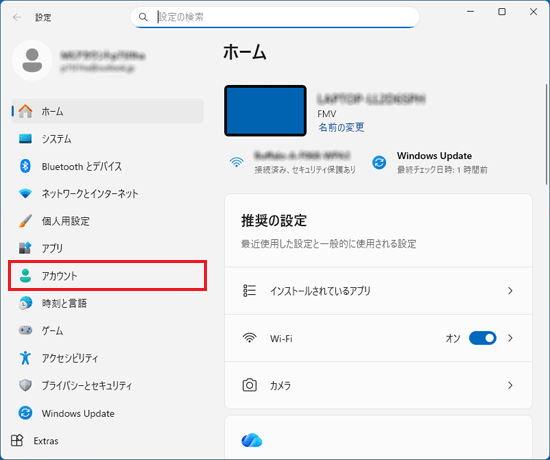Open the アプリ sidebar icon
This screenshot has height=460, width=550.
pyautogui.click(x=25, y=248)
